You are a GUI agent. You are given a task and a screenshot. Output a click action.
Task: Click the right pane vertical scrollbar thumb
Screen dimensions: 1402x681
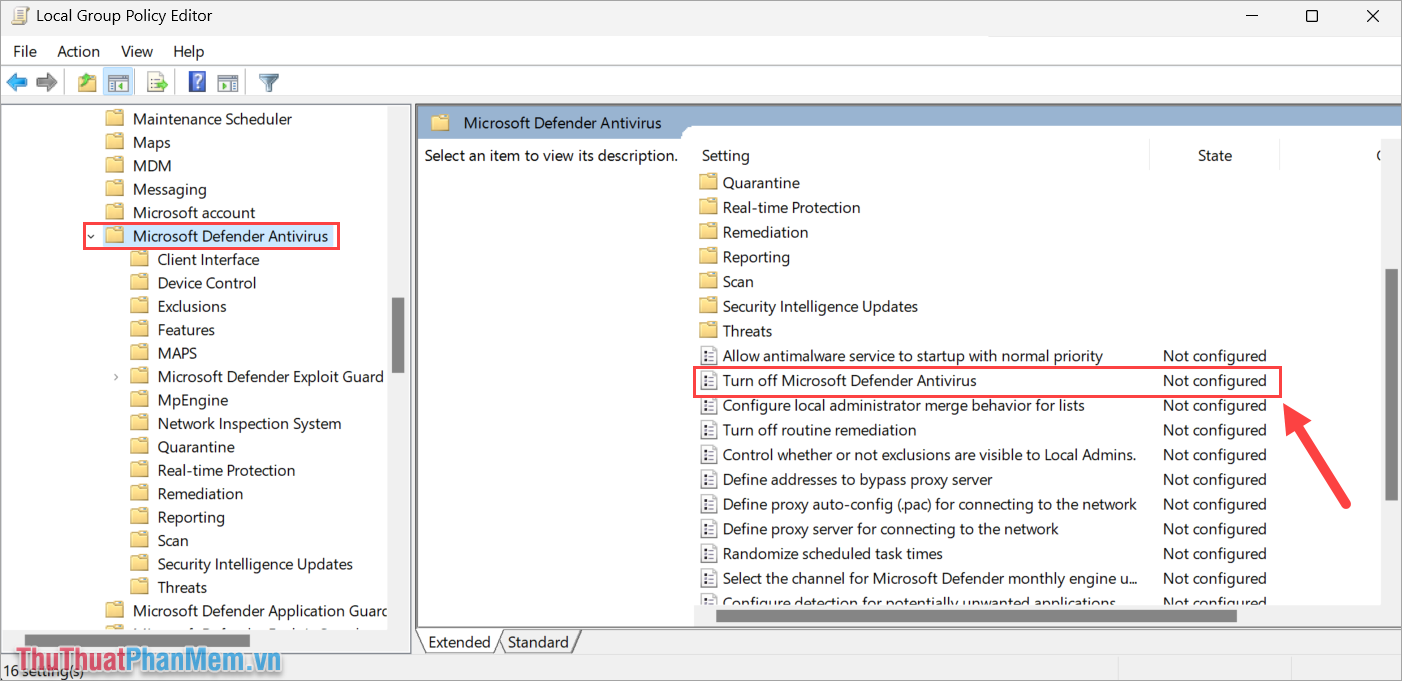pos(1390,380)
